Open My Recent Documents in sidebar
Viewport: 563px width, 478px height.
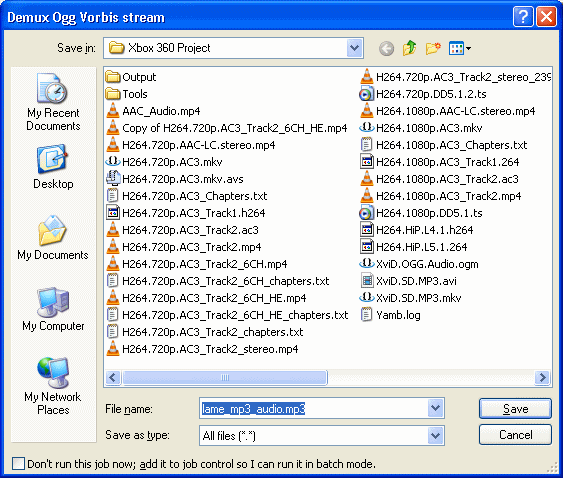click(53, 102)
